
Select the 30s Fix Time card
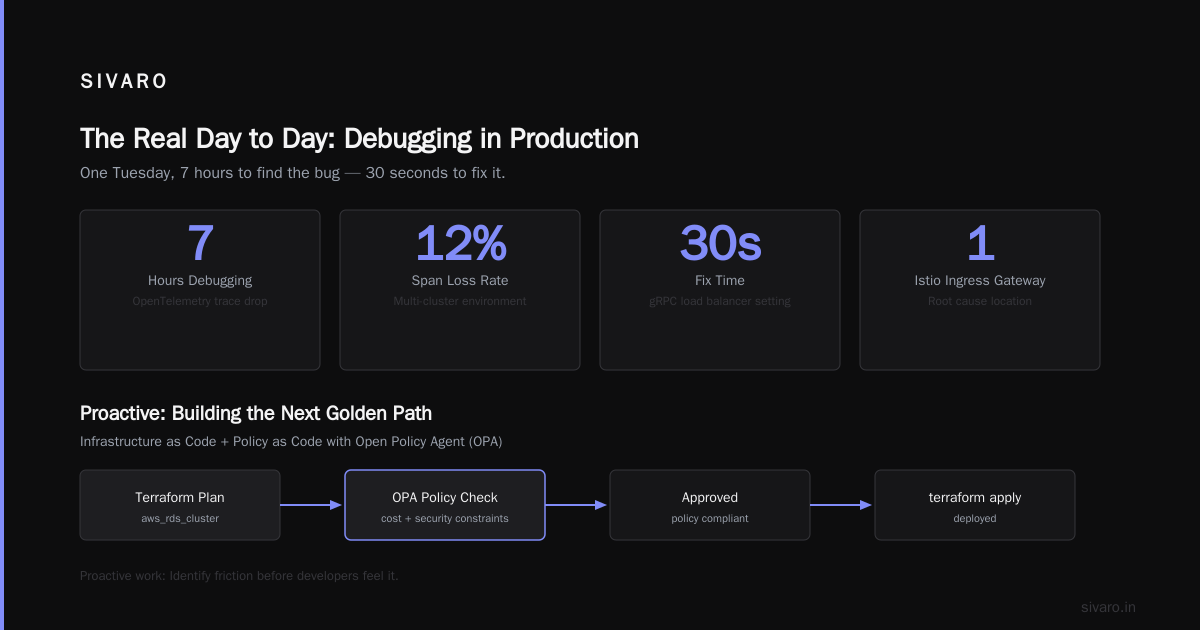[x=720, y=290]
